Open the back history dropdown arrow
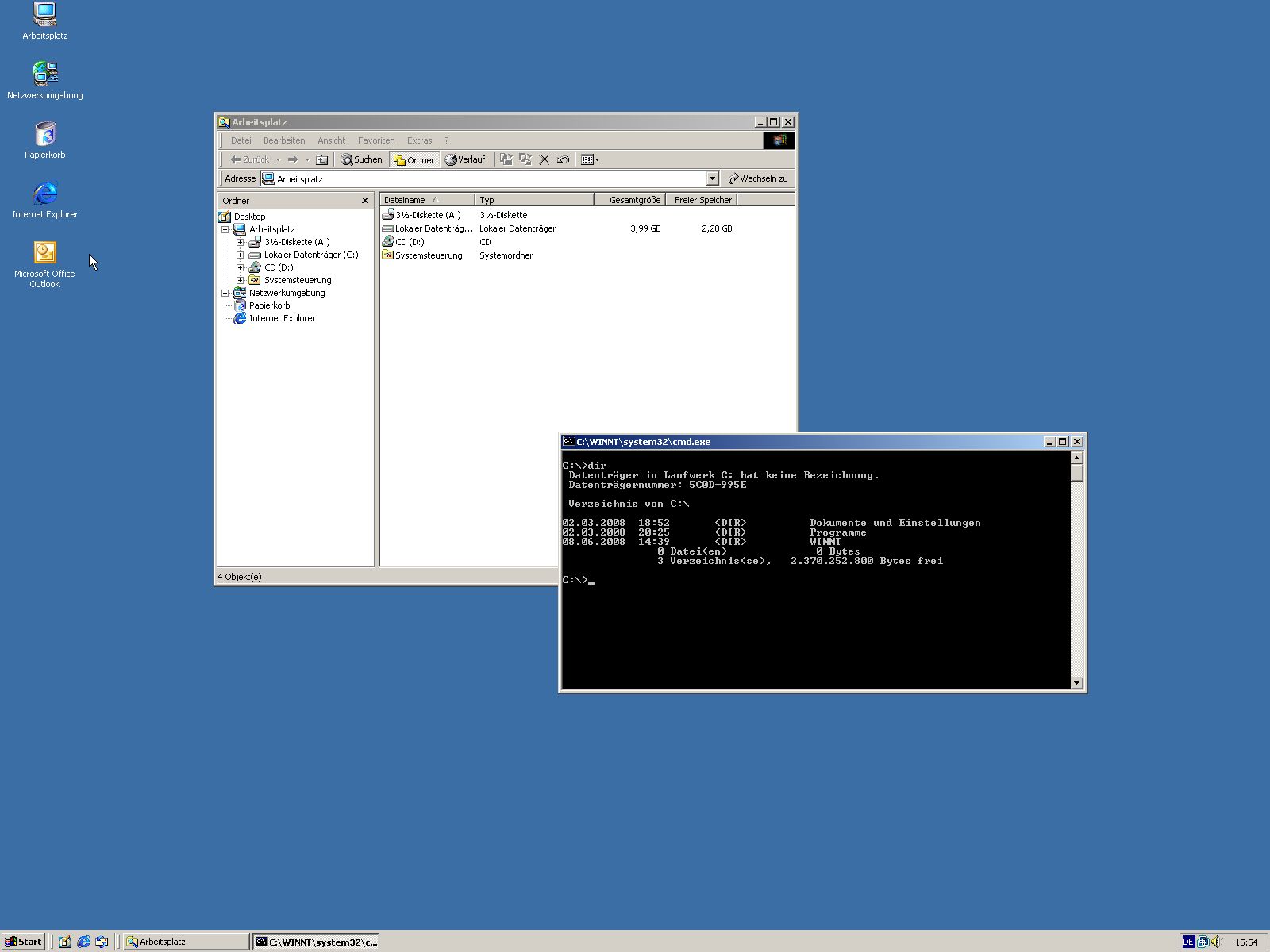 click(278, 159)
